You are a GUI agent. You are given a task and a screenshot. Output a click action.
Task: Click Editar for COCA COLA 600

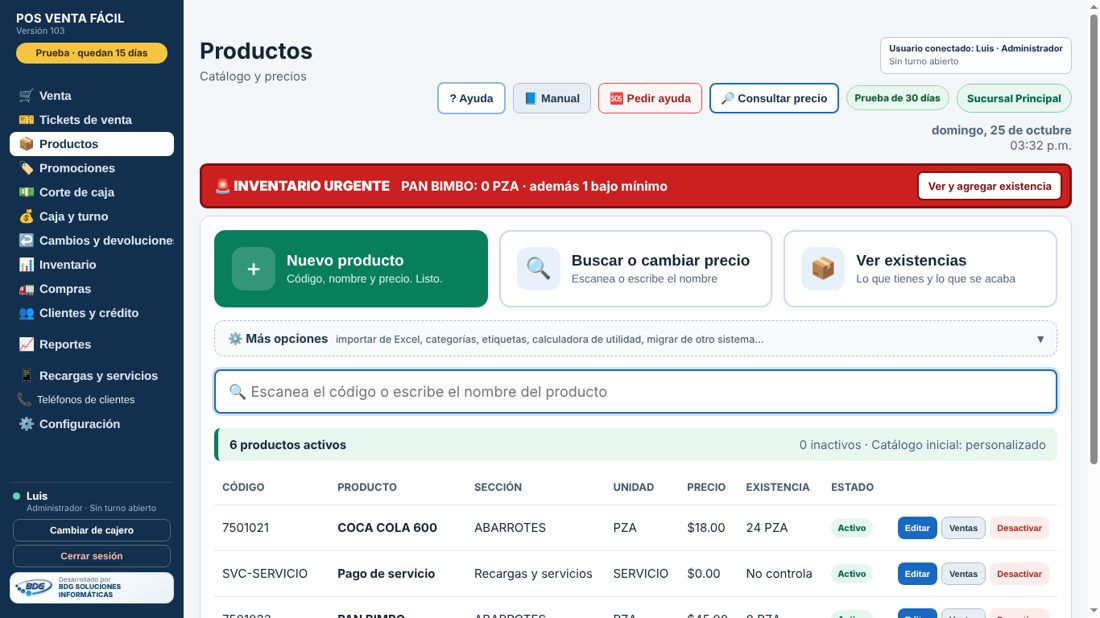(917, 528)
